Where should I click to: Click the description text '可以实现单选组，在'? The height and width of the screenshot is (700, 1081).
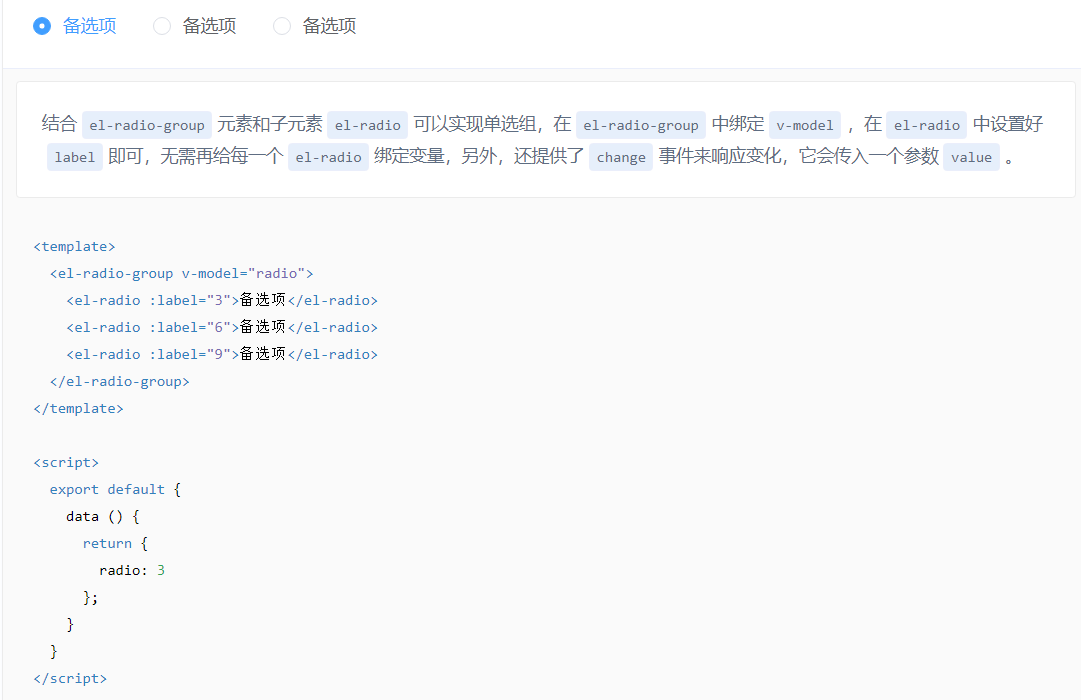click(492, 124)
